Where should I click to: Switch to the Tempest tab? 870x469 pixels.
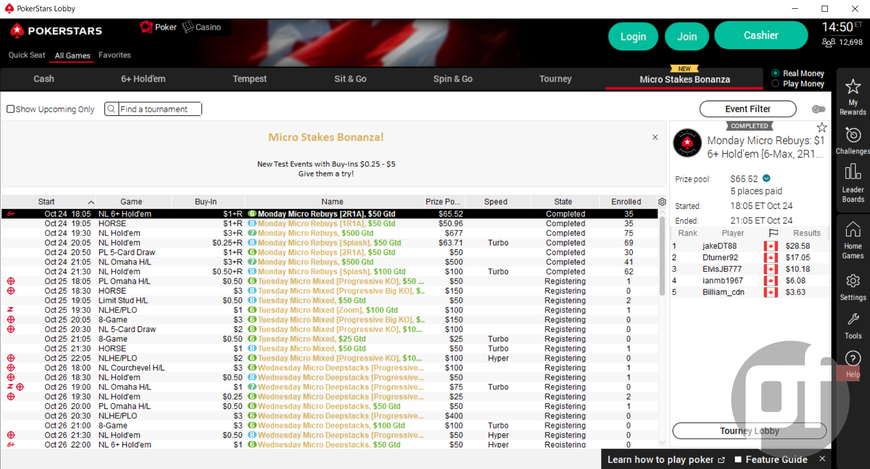(x=250, y=79)
